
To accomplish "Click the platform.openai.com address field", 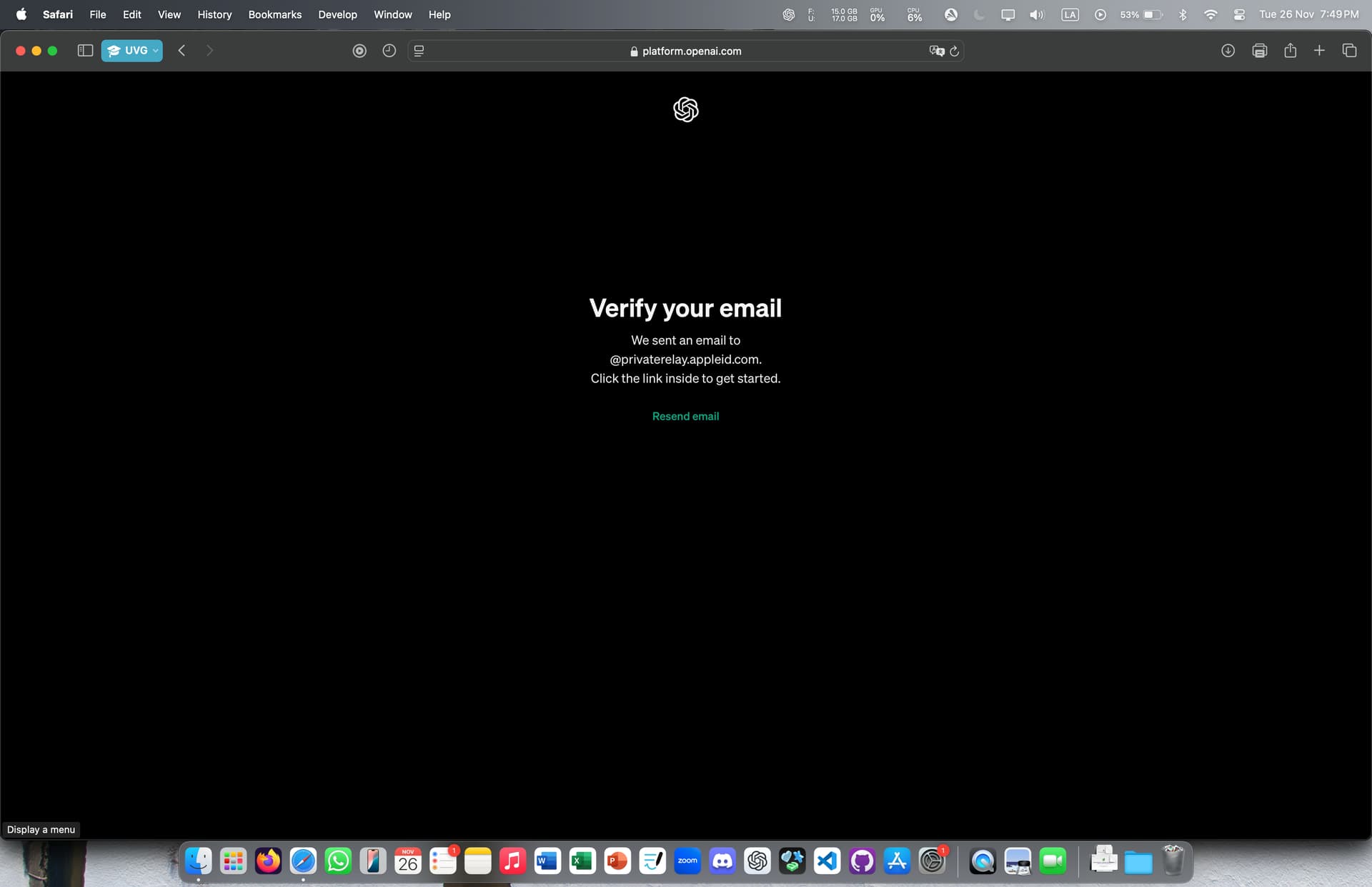I will 685,51.
